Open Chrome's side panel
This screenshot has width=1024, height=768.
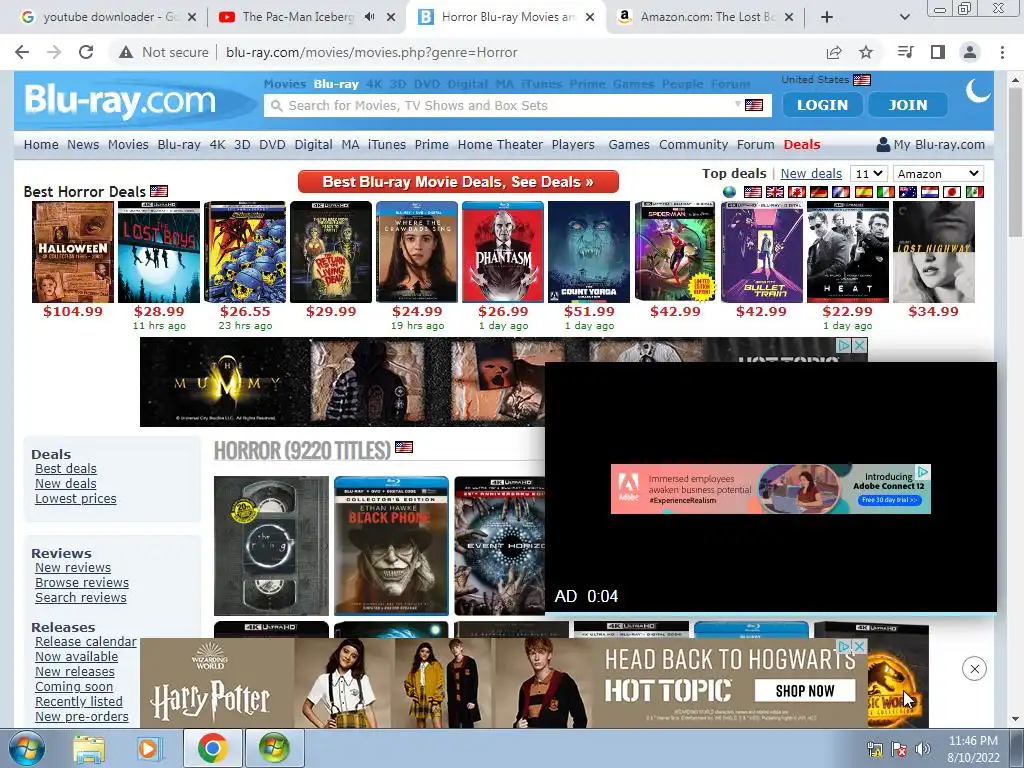click(938, 52)
